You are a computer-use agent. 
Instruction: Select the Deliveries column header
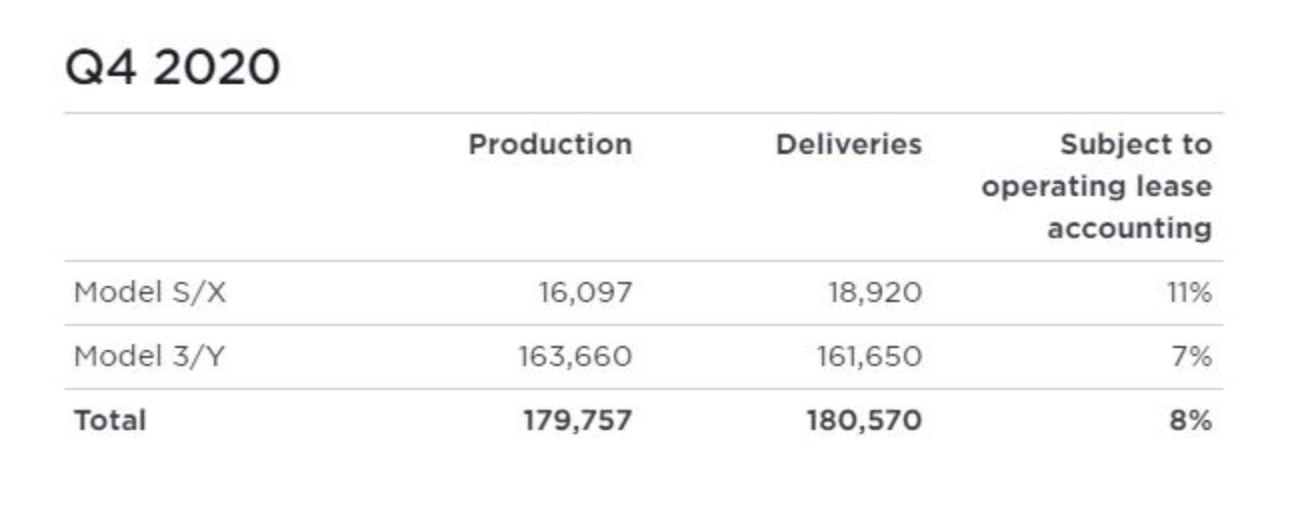point(848,145)
